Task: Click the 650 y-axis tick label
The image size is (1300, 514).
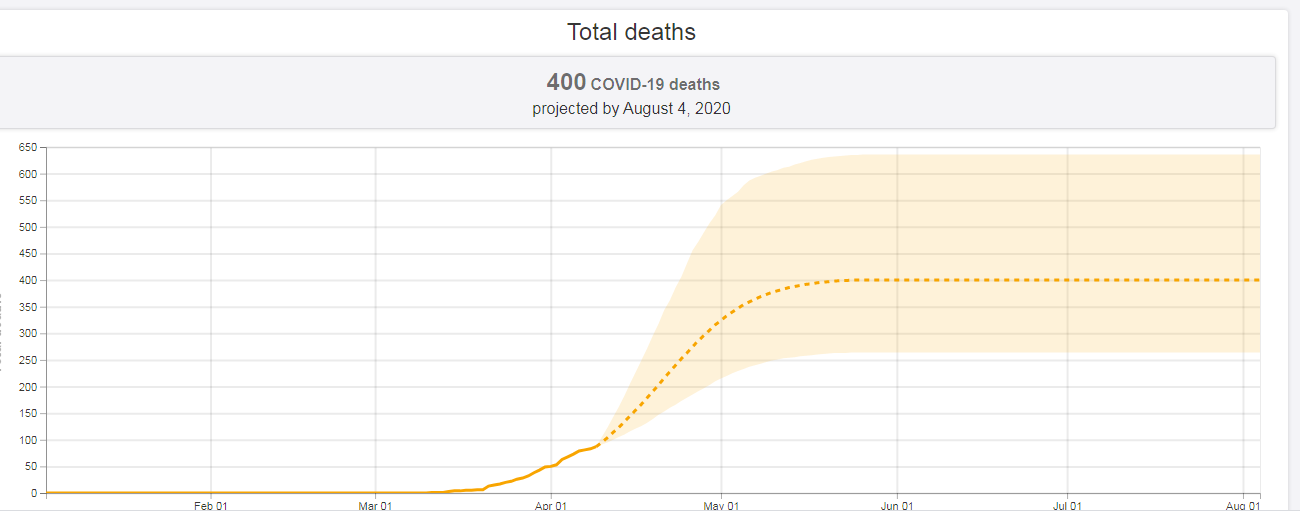Action: [28, 148]
